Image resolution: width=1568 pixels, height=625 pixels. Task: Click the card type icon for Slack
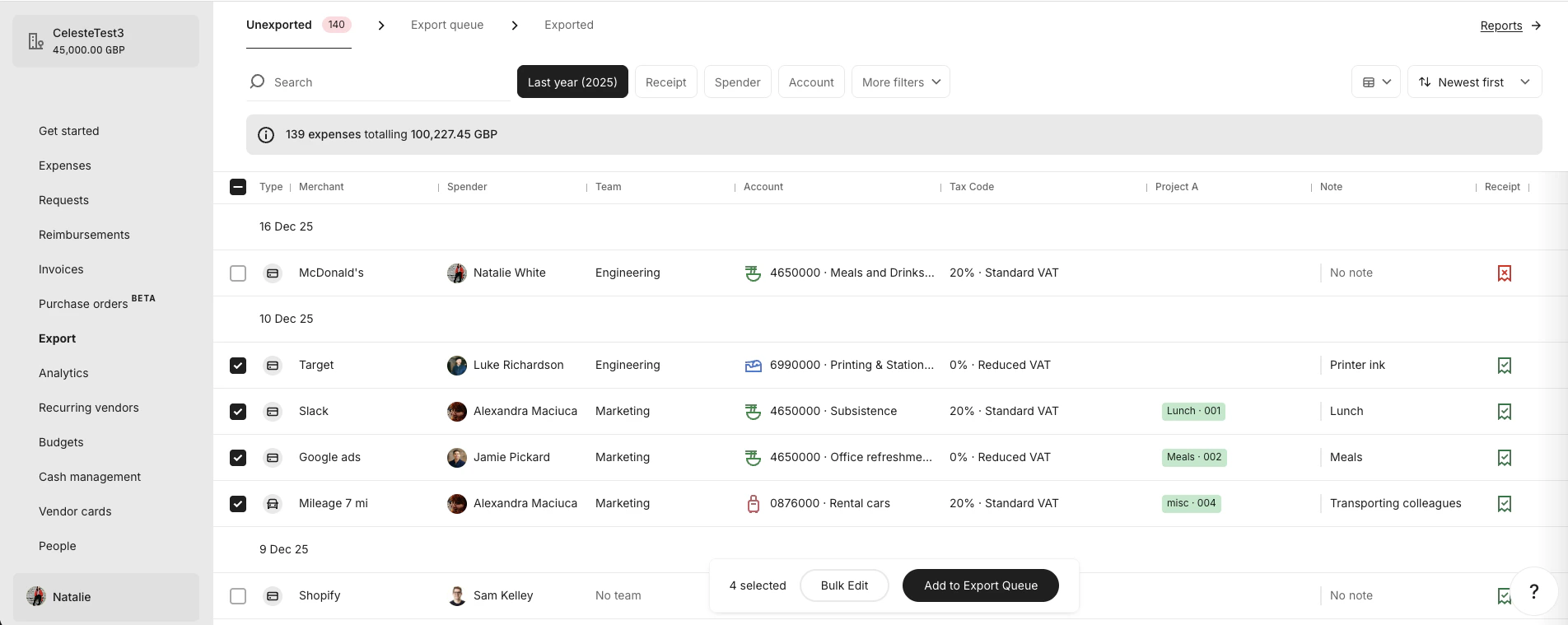[x=273, y=412]
